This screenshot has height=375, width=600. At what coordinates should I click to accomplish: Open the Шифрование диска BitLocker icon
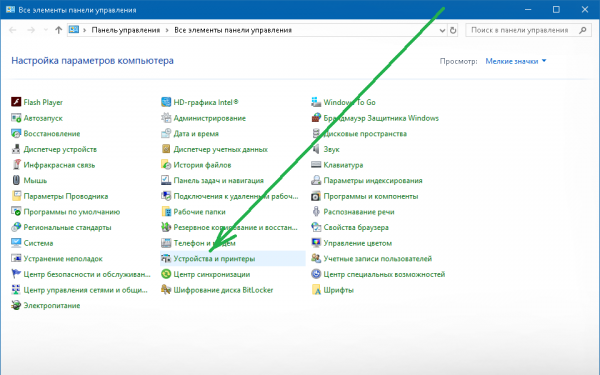[x=166, y=290]
